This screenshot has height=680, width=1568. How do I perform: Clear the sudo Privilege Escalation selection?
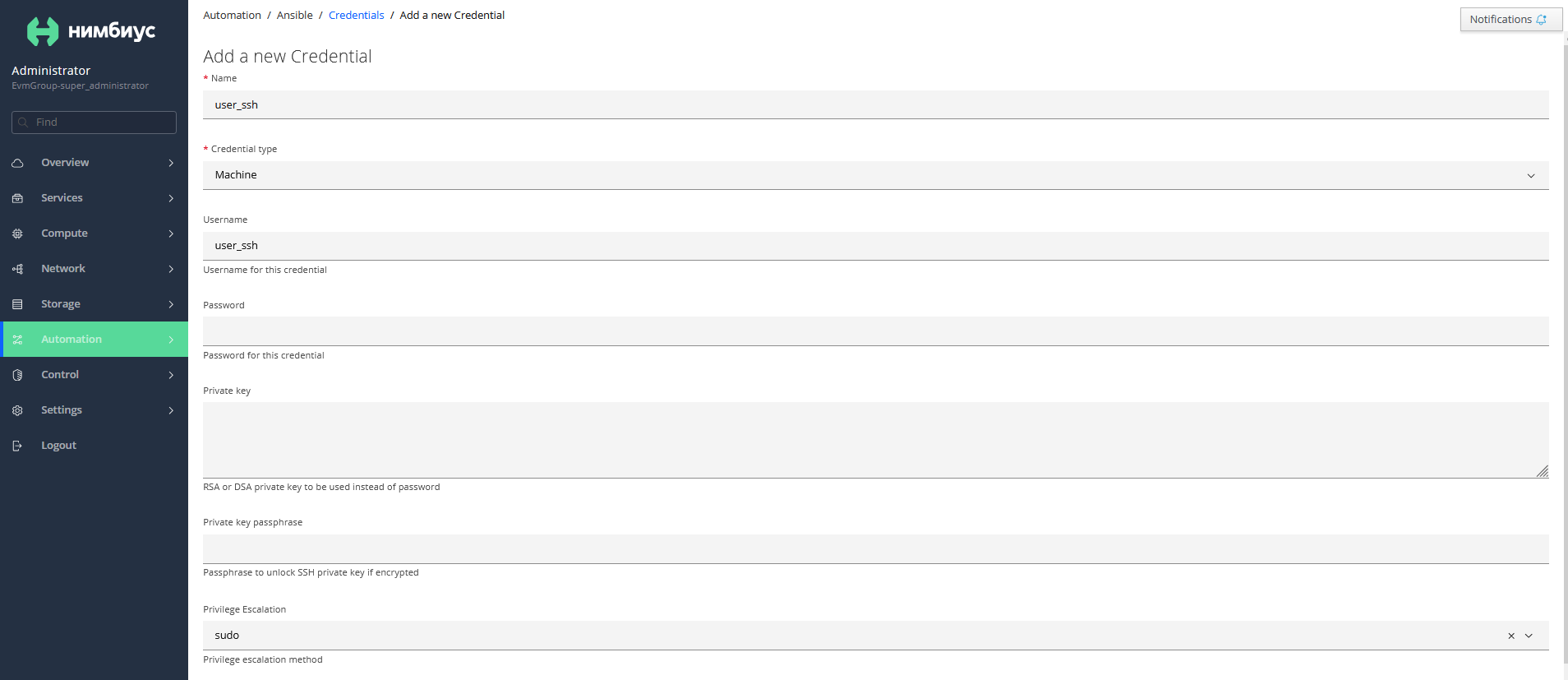coord(1510,636)
